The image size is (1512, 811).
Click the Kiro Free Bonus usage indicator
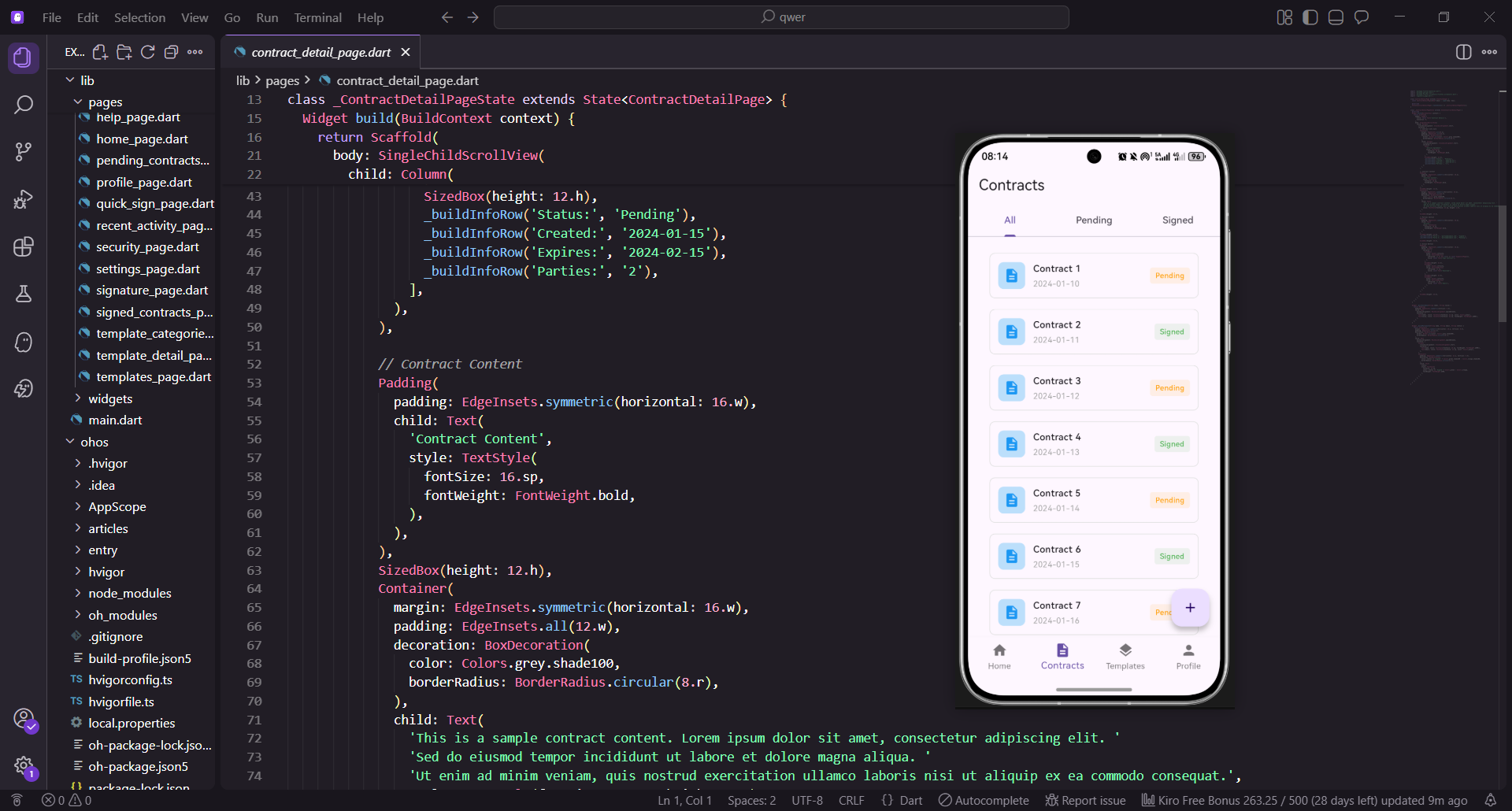coord(1304,800)
